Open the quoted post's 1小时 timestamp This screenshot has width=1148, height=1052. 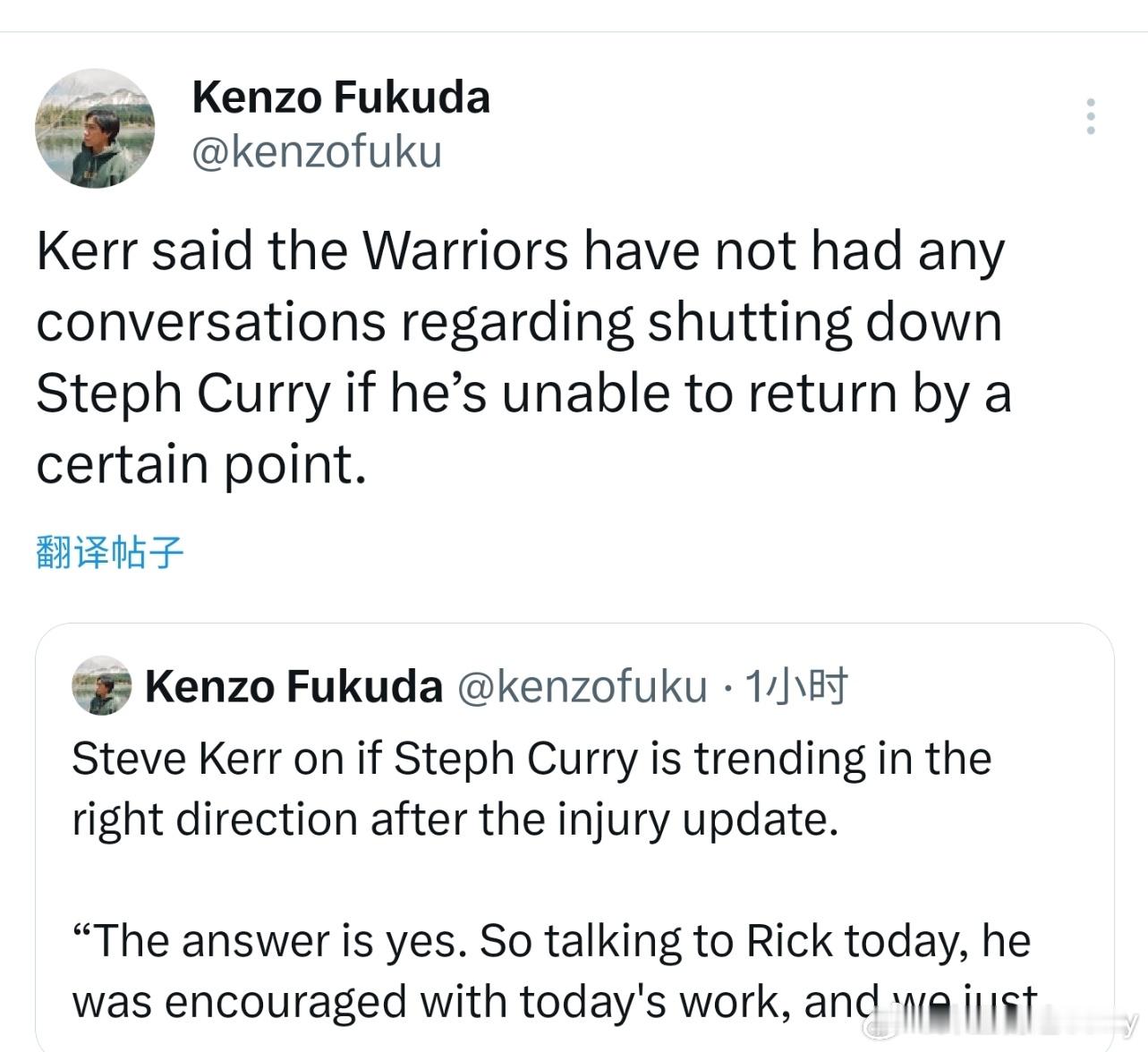(795, 686)
